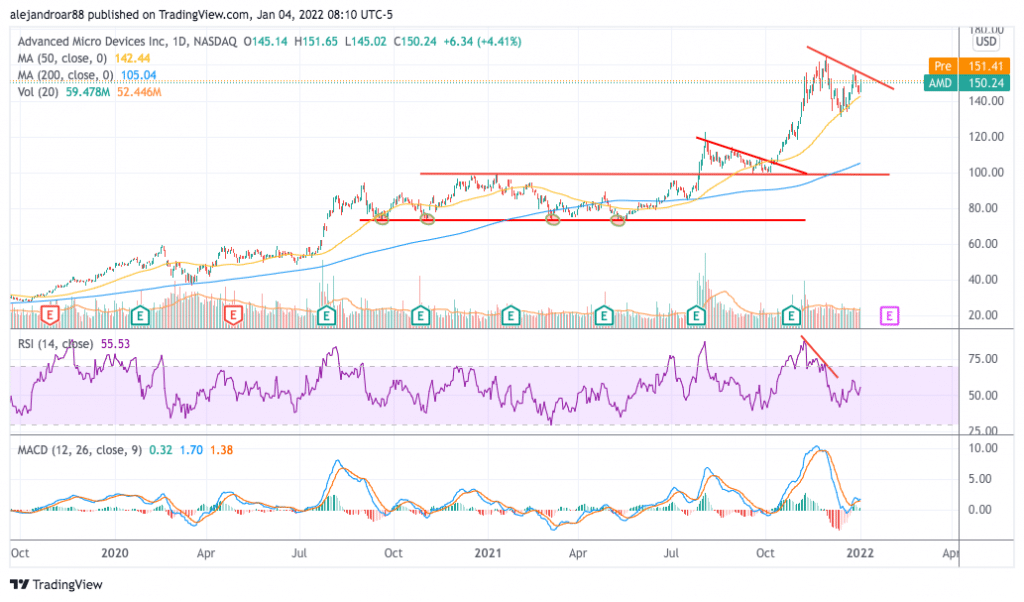Select the MACD (12, 26, close, 9) legend
The width and height of the screenshot is (1024, 602).
tap(80, 450)
